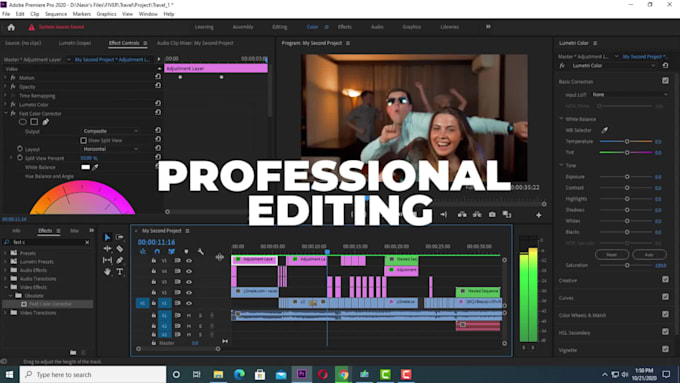Click the Export Frame camera icon
680x383 pixels.
click(x=492, y=215)
